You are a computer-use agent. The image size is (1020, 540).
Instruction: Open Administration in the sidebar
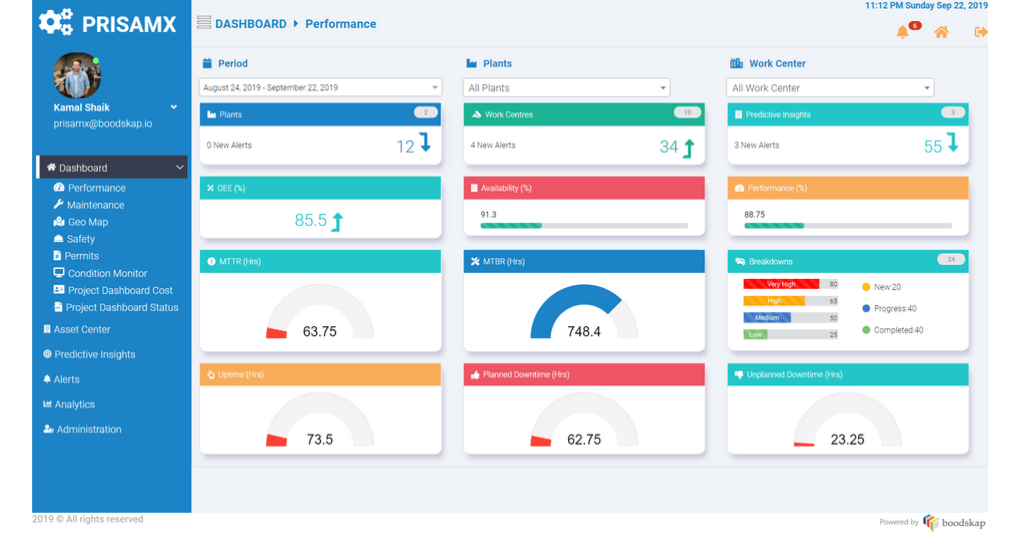pos(88,429)
